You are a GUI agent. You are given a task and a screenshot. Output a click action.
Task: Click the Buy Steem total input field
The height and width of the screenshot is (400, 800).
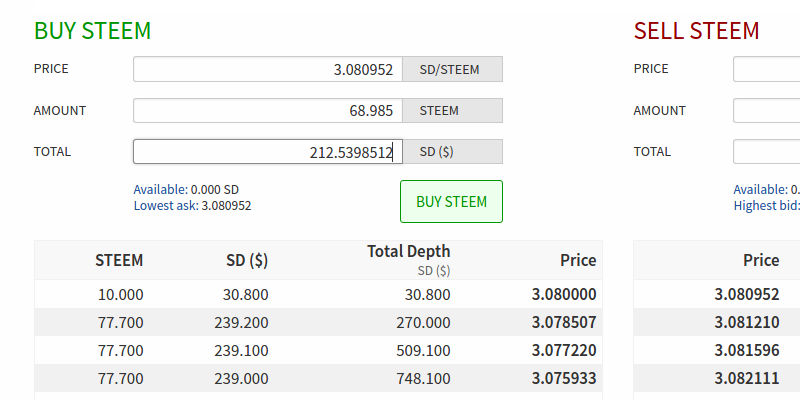coord(268,152)
